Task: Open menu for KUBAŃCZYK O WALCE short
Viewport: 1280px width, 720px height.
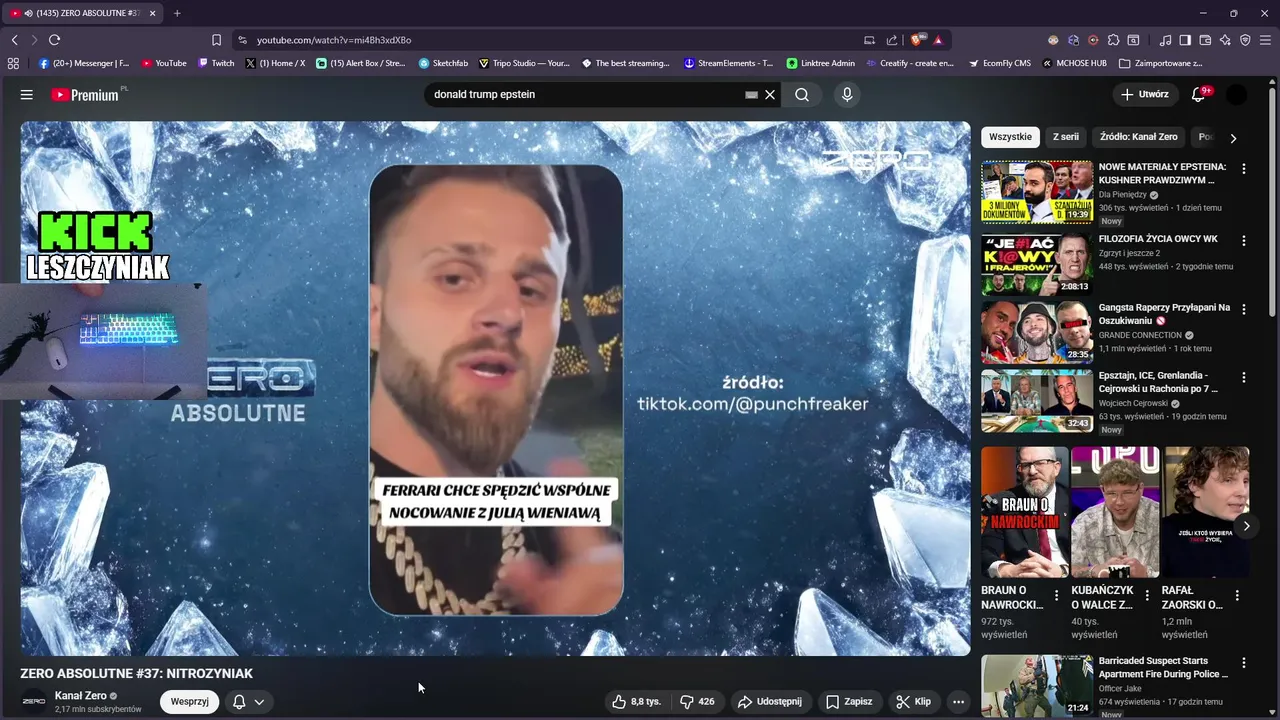Action: (x=1146, y=595)
